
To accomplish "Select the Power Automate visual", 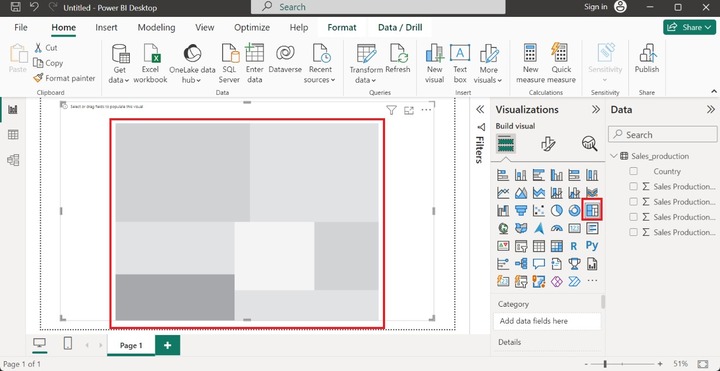I will click(574, 281).
